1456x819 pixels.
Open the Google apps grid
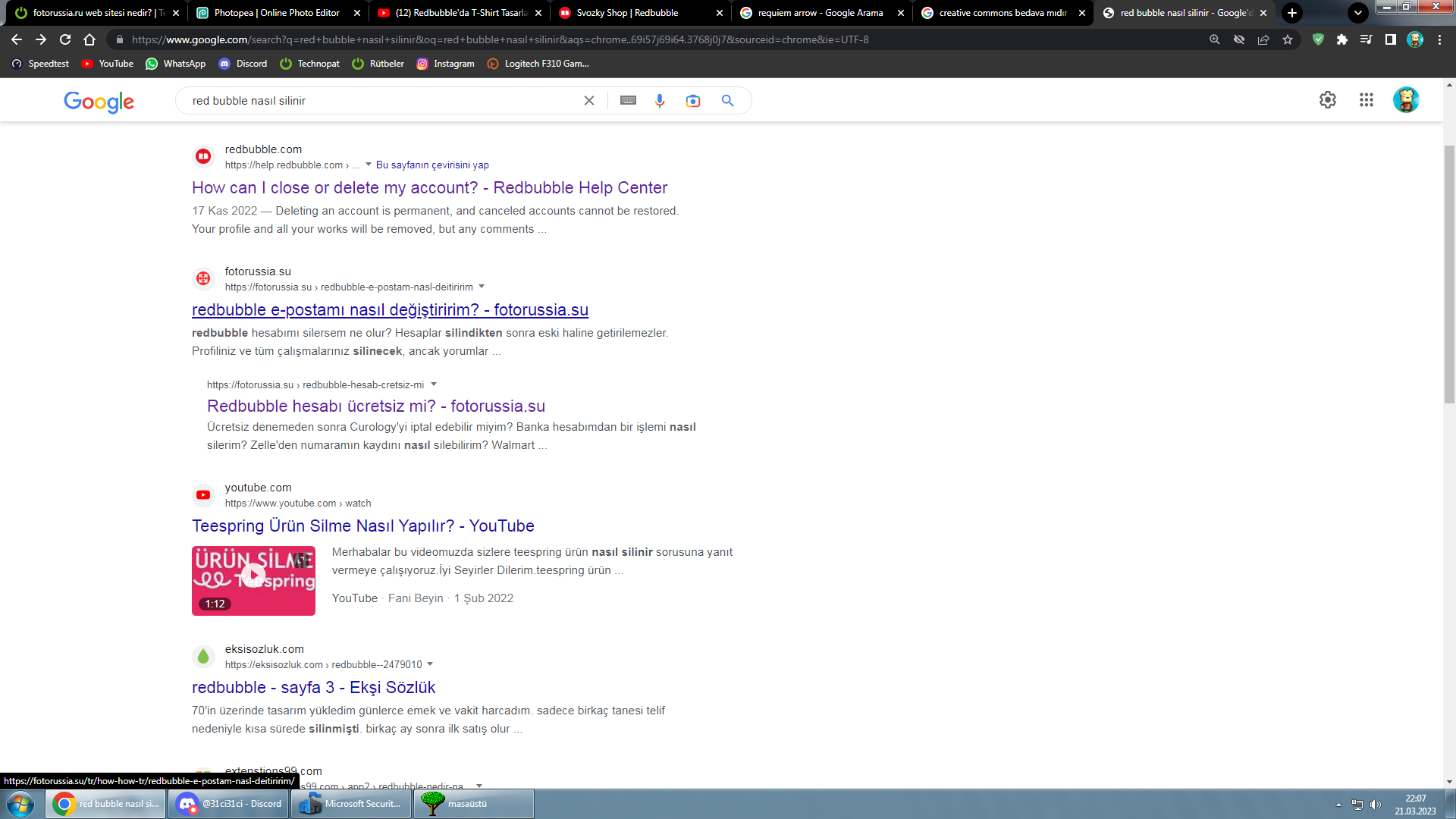pyautogui.click(x=1367, y=100)
